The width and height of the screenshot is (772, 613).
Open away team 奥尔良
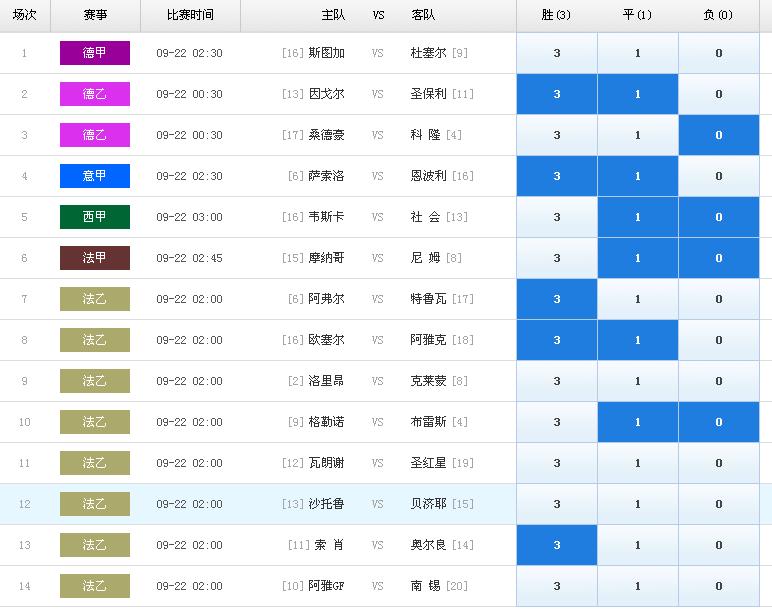pyautogui.click(x=428, y=545)
